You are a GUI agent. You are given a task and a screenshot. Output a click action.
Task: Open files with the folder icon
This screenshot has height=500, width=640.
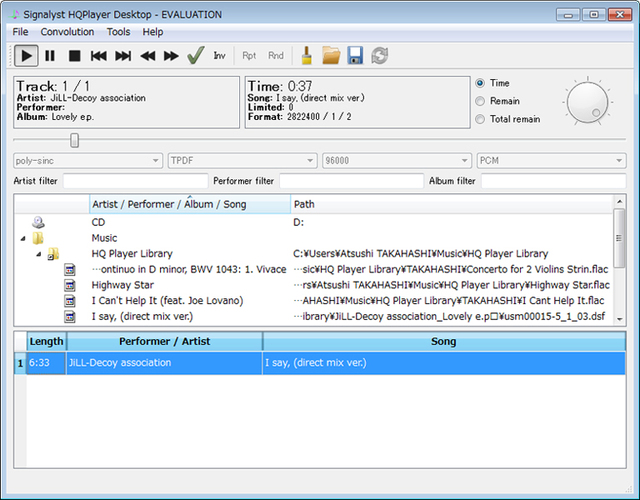click(x=331, y=56)
